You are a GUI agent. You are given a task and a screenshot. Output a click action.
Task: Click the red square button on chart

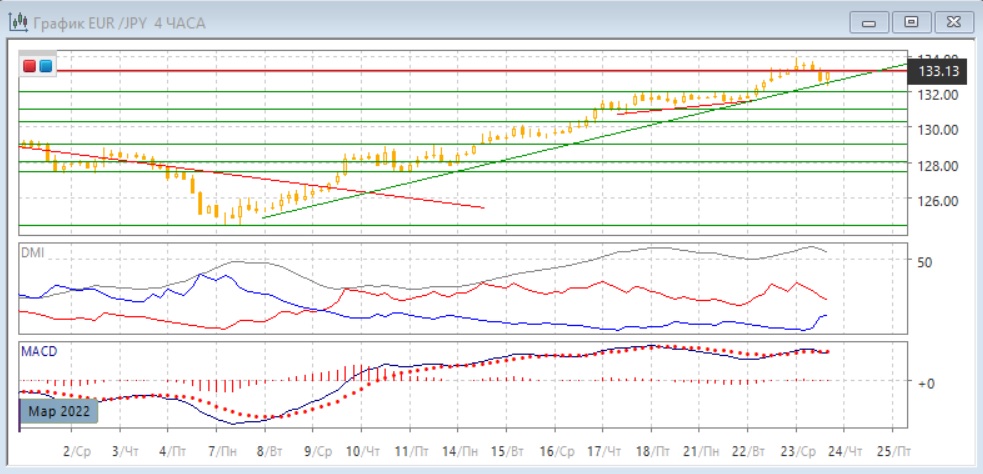30,66
